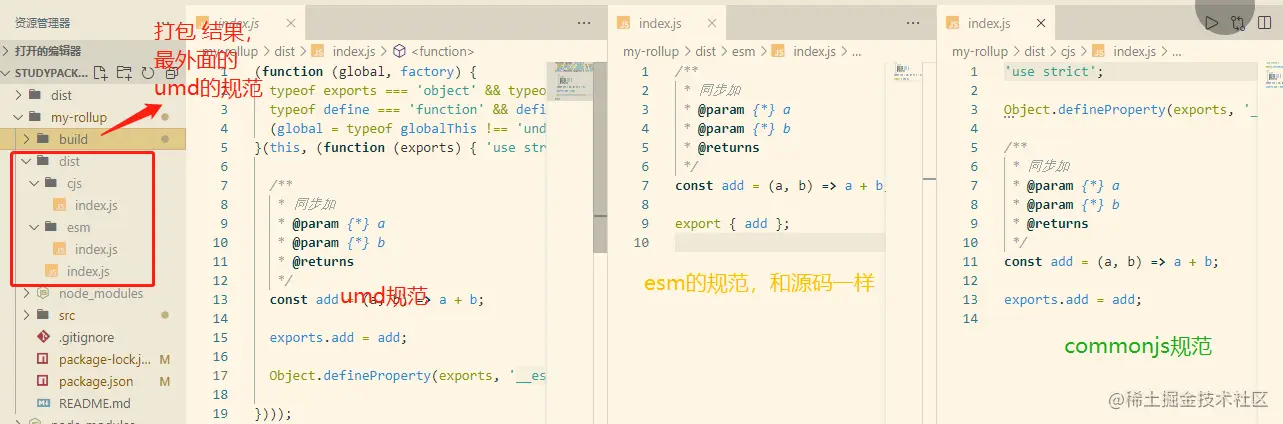This screenshot has width=1283, height=424.
Task: Run the code with the play icon
Action: 1212,22
